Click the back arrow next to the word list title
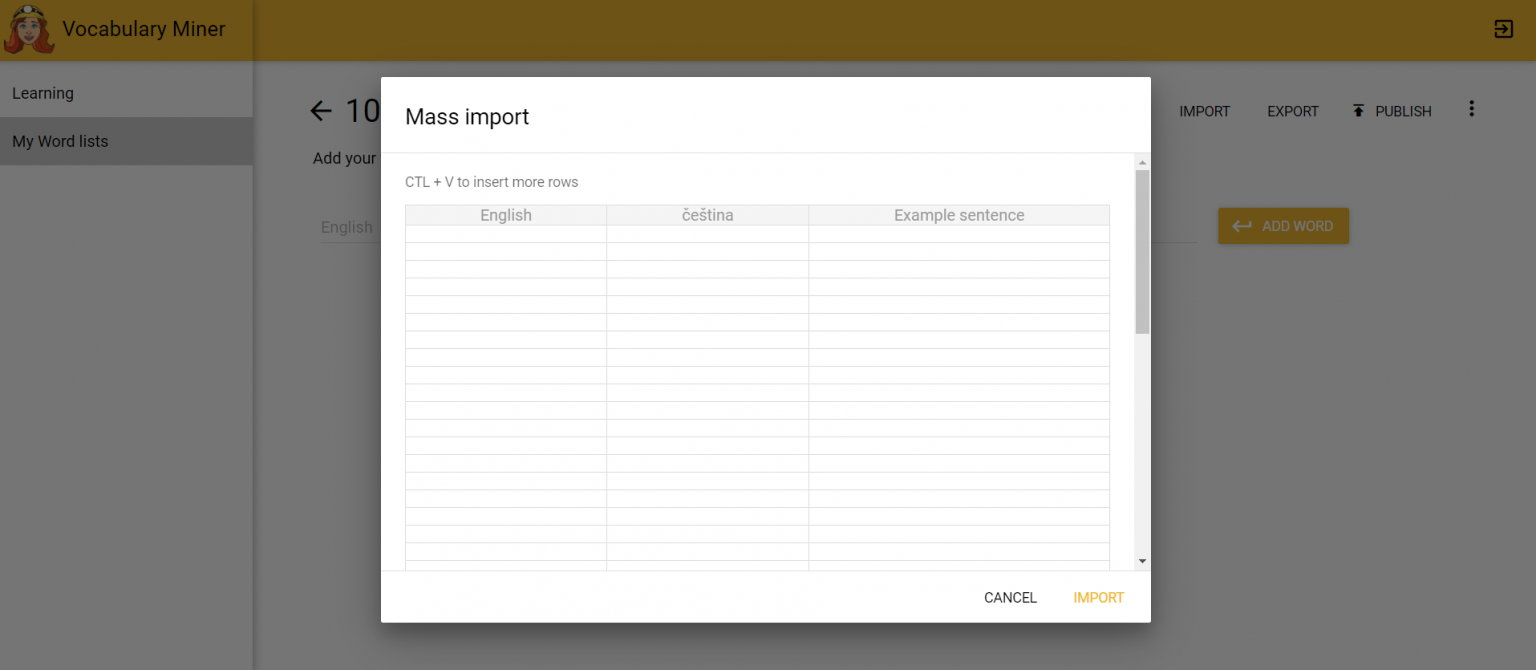Screen dimensions: 1536x670 click(320, 111)
